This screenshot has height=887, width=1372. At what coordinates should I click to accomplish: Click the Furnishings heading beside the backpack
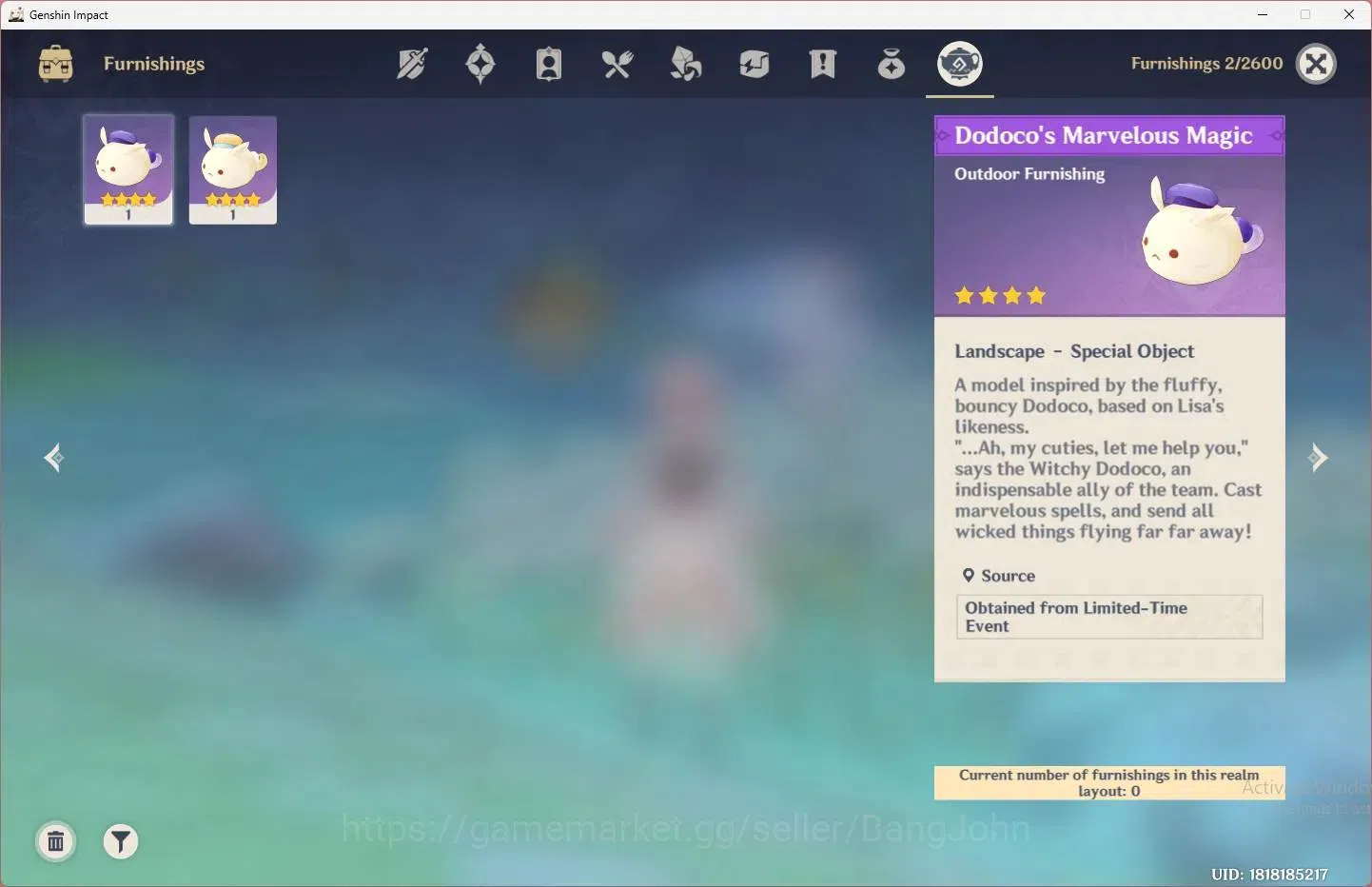pyautogui.click(x=154, y=64)
